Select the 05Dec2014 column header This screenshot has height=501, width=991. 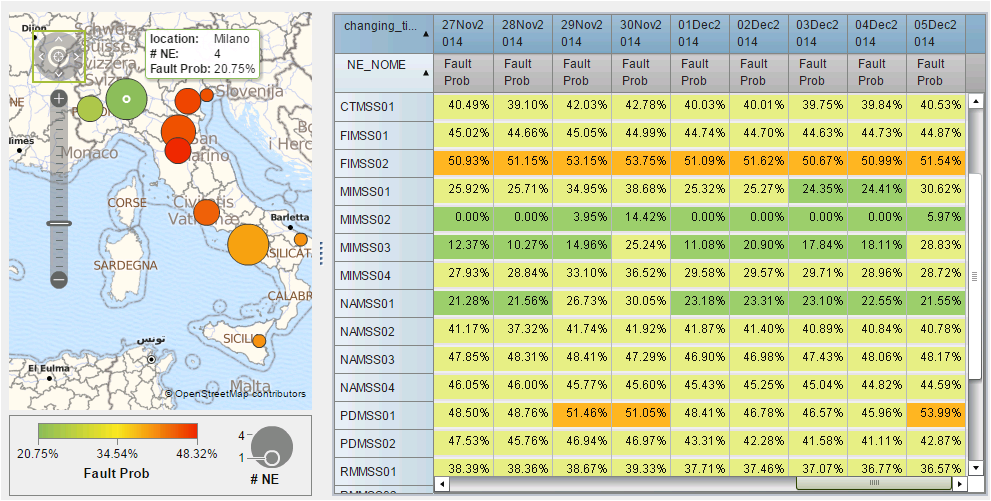pos(936,34)
